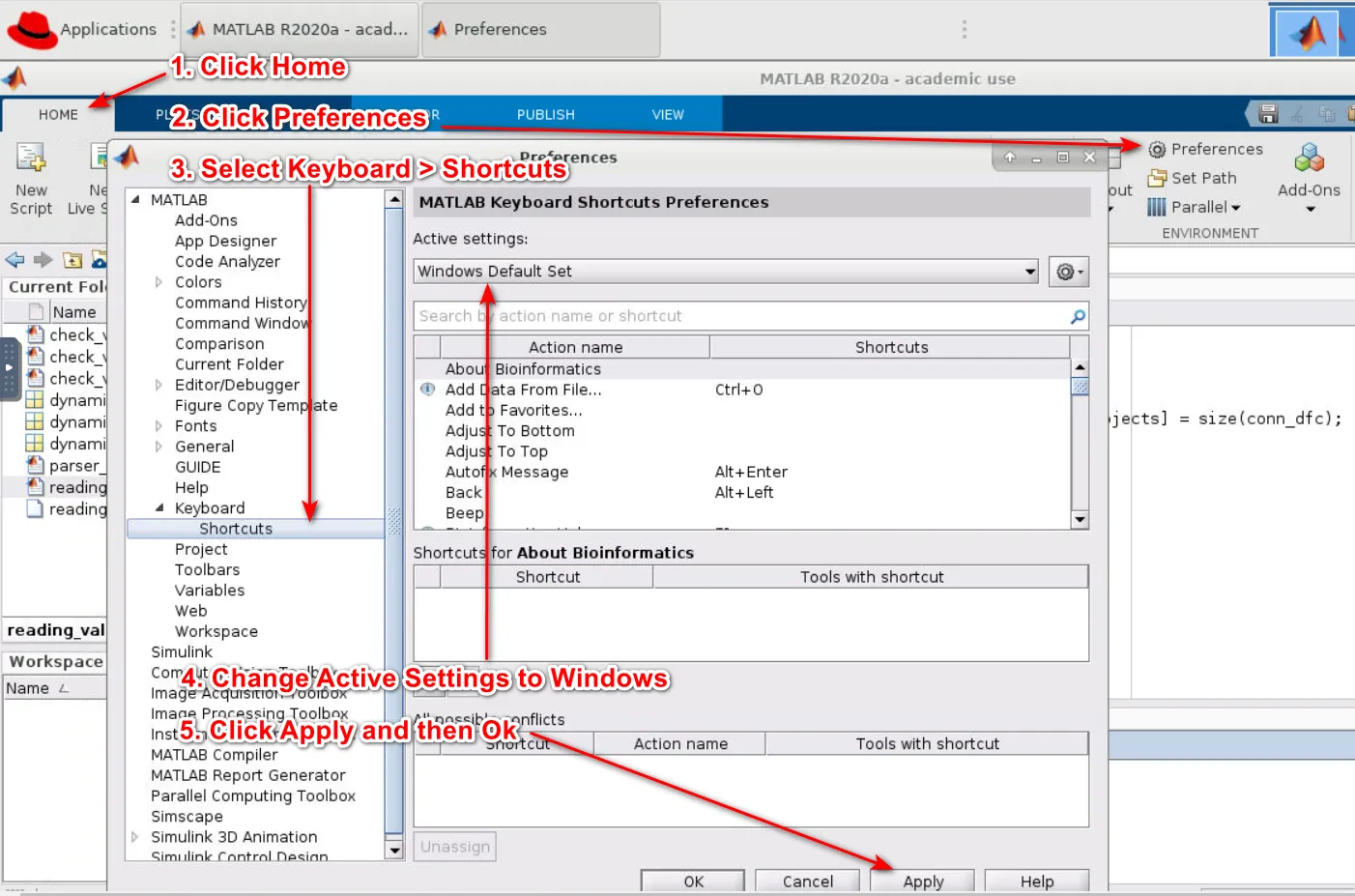Select MATLAB Report Generator in the tree
This screenshot has width=1355, height=896.
pyautogui.click(x=247, y=775)
